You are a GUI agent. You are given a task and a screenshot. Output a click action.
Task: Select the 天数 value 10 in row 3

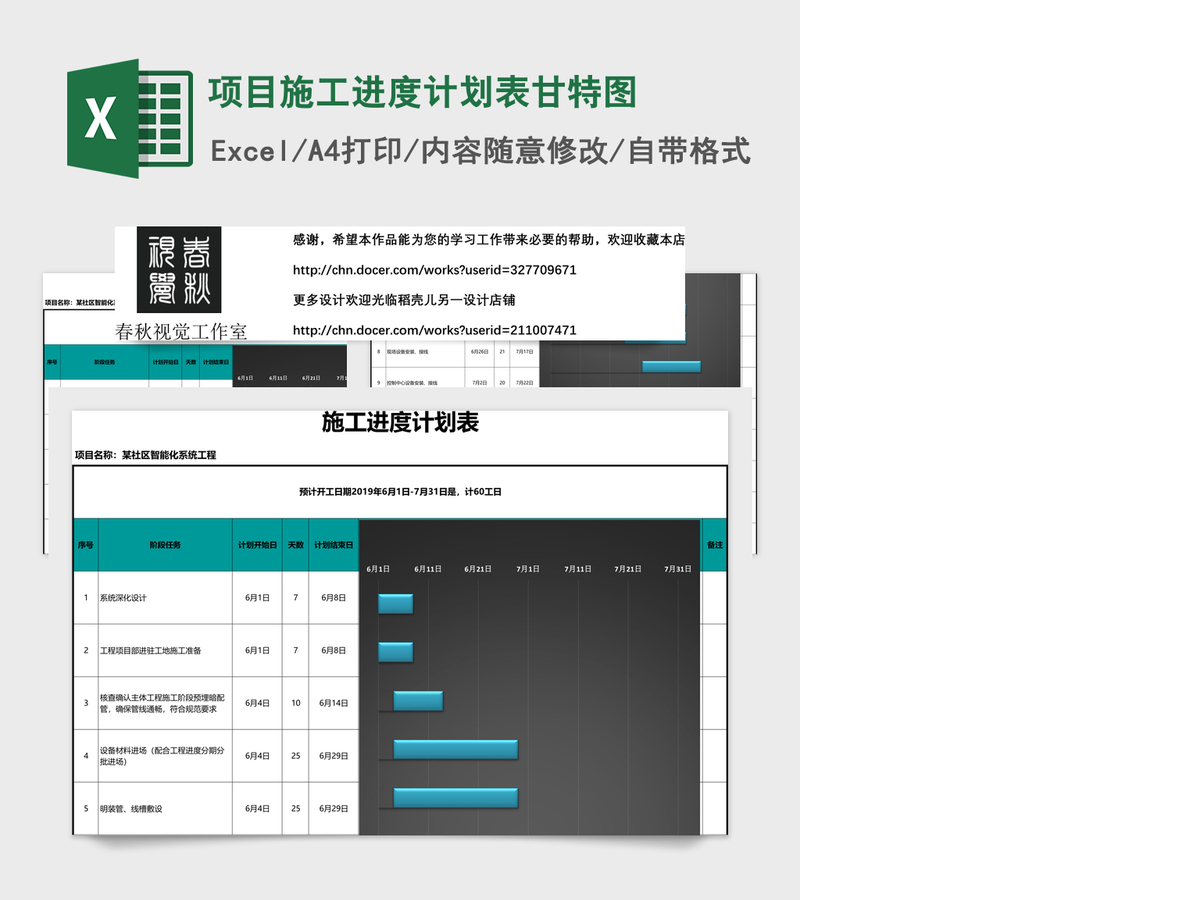295,703
